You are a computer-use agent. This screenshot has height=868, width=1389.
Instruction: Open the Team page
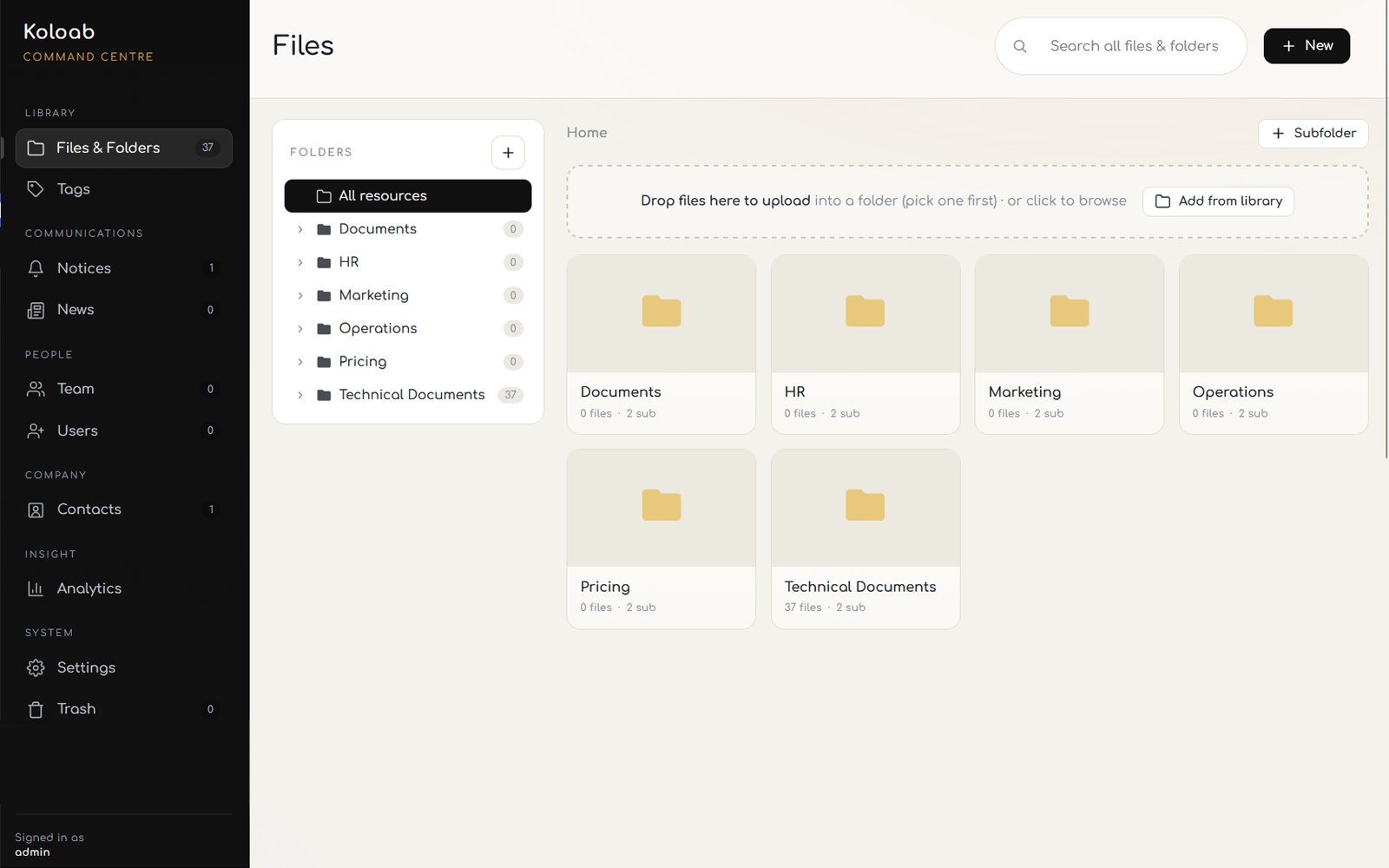tap(123, 389)
